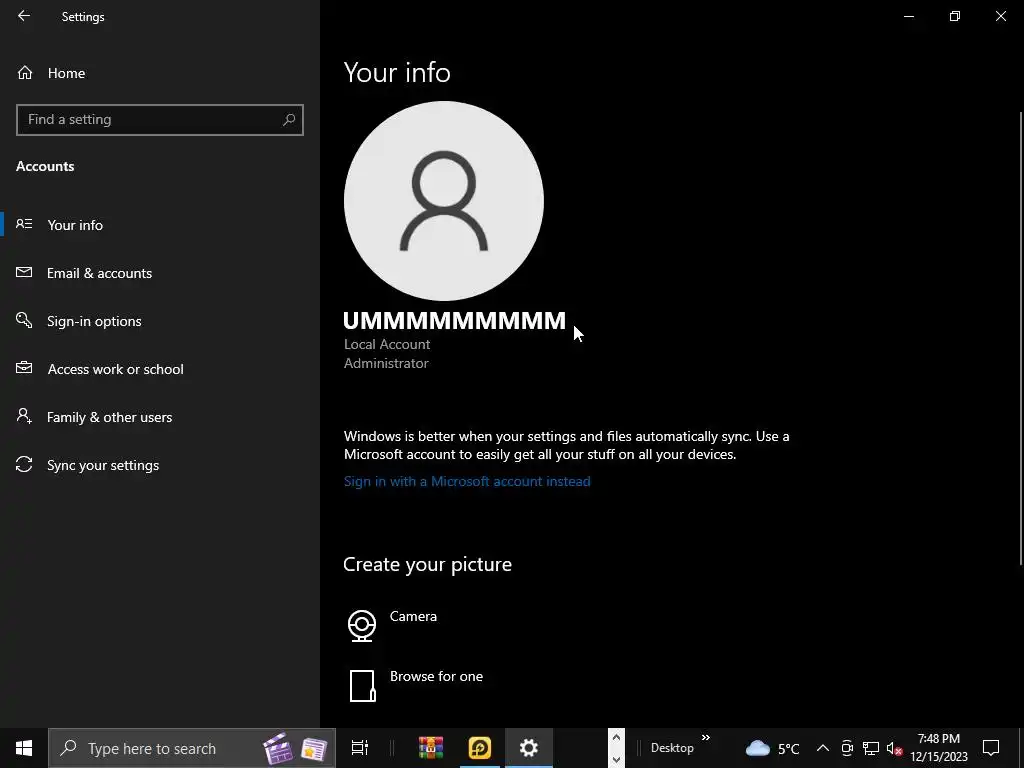Image resolution: width=1024 pixels, height=768 pixels.
Task: Open Sync your settings
Action: click(159, 465)
